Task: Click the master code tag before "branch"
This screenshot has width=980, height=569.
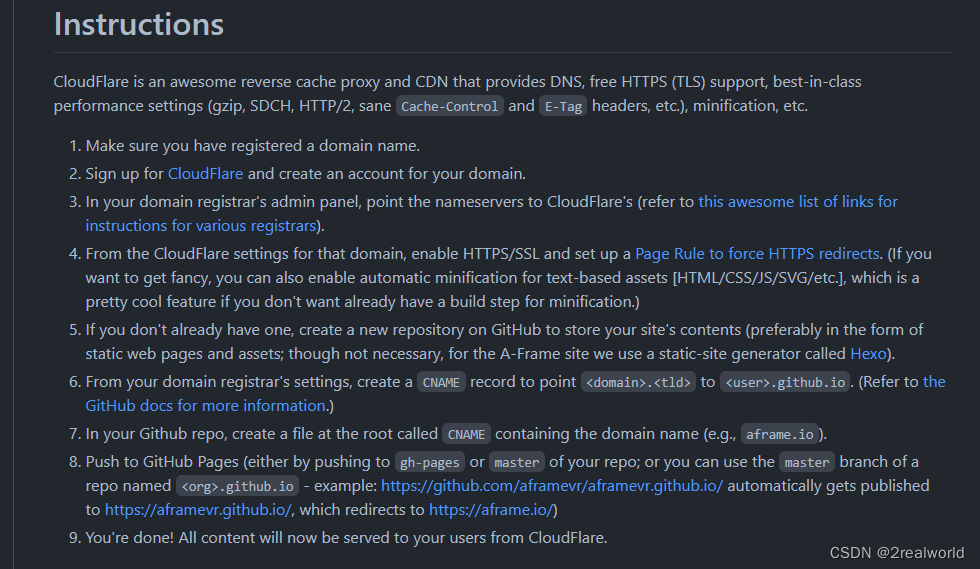Action: (x=806, y=462)
